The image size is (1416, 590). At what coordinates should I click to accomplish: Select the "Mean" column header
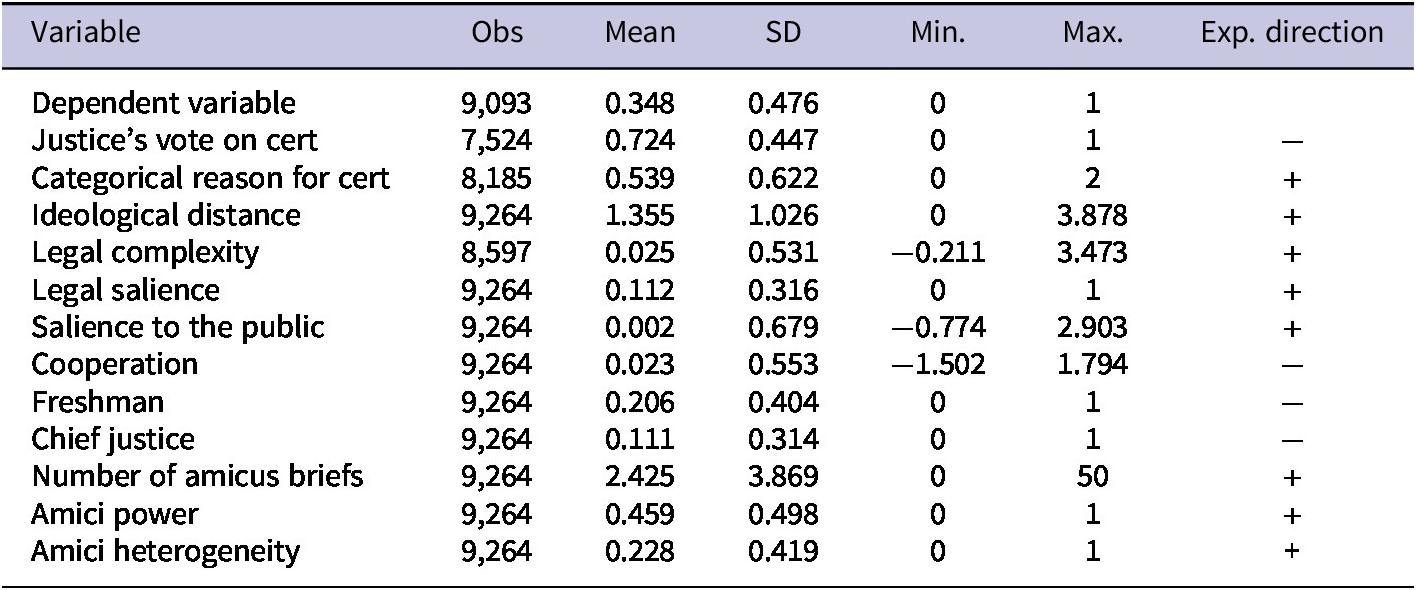coord(640,32)
